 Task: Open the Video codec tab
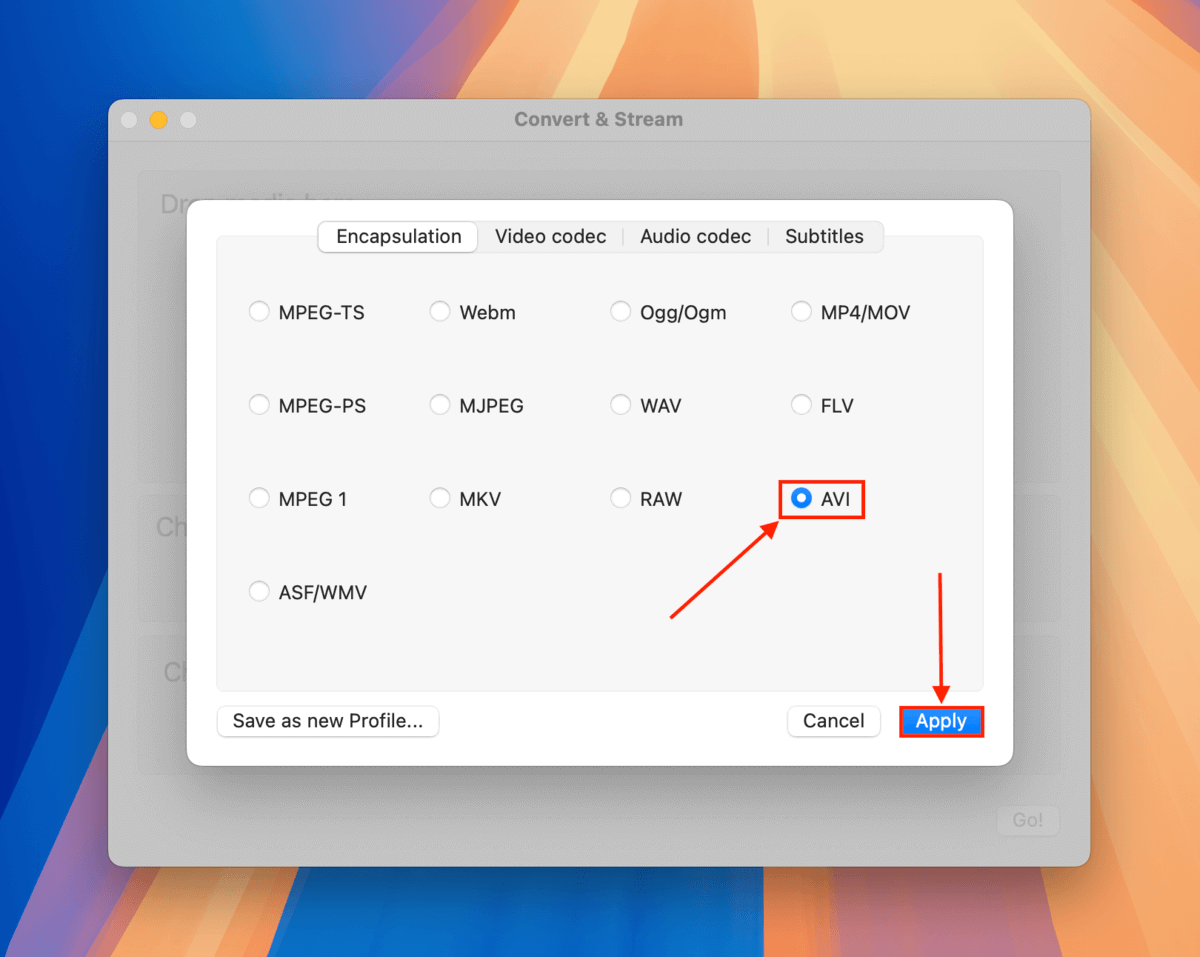pyautogui.click(x=551, y=237)
